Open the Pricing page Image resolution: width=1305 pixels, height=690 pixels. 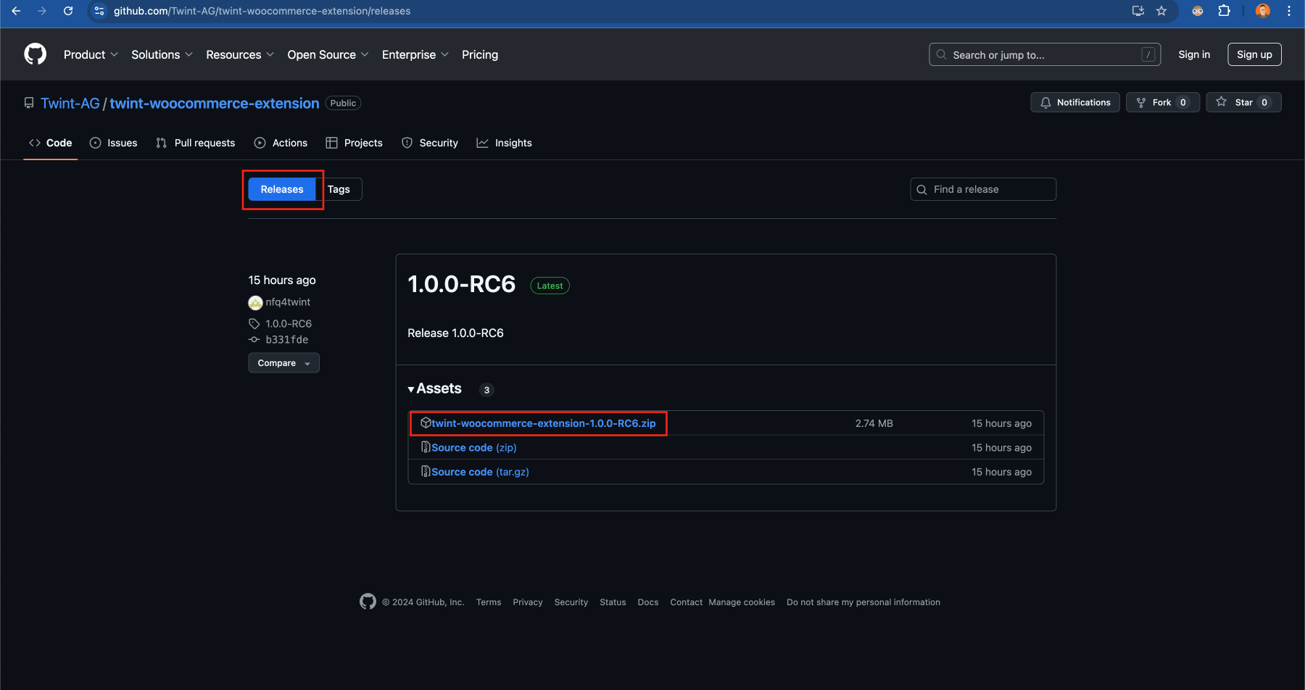point(480,55)
